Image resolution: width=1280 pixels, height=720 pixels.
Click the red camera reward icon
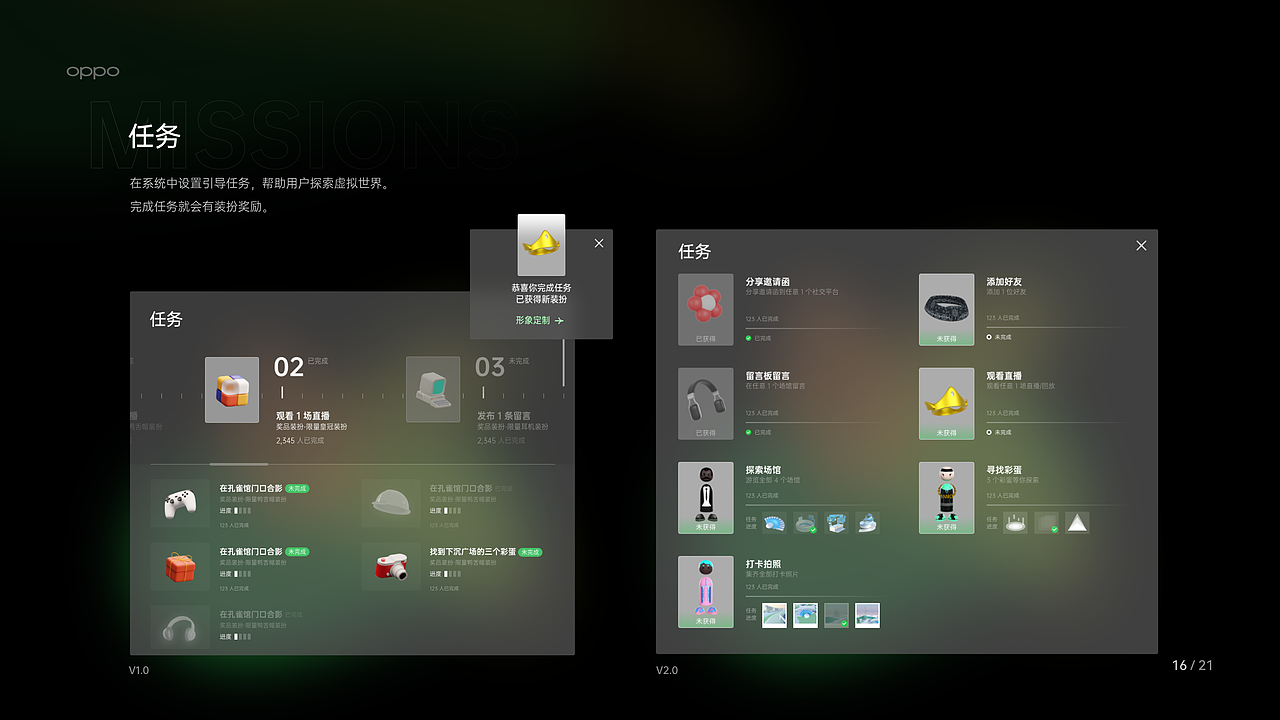tap(391, 566)
